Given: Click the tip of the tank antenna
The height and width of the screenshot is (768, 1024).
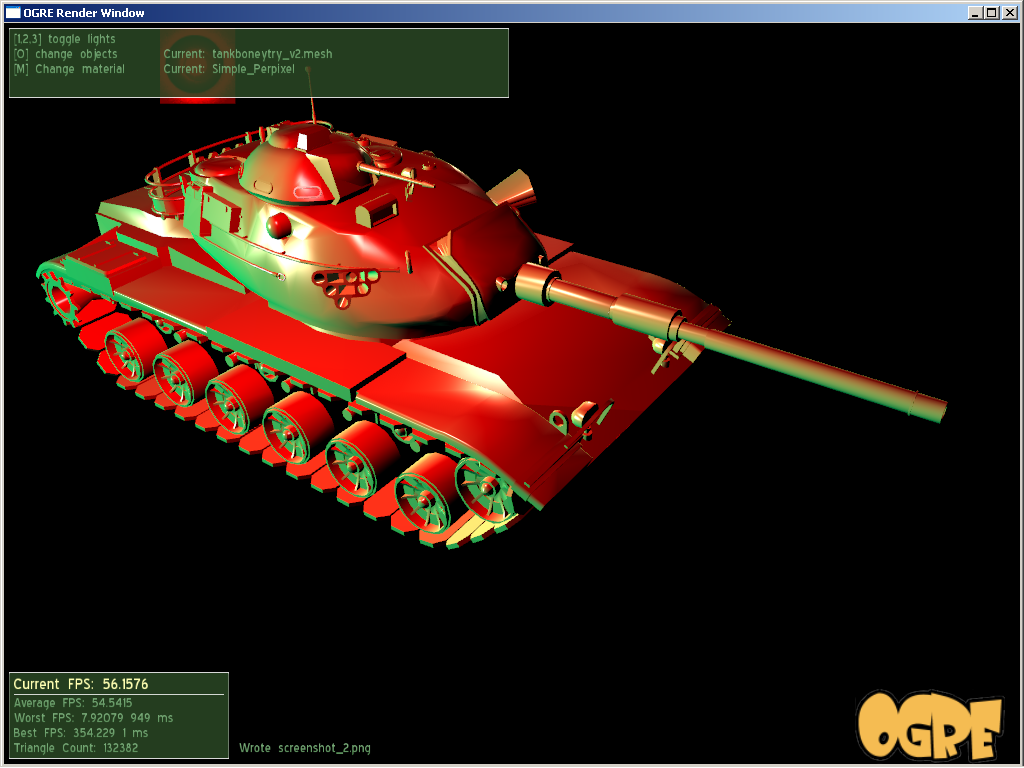Looking at the screenshot, I should tap(308, 69).
